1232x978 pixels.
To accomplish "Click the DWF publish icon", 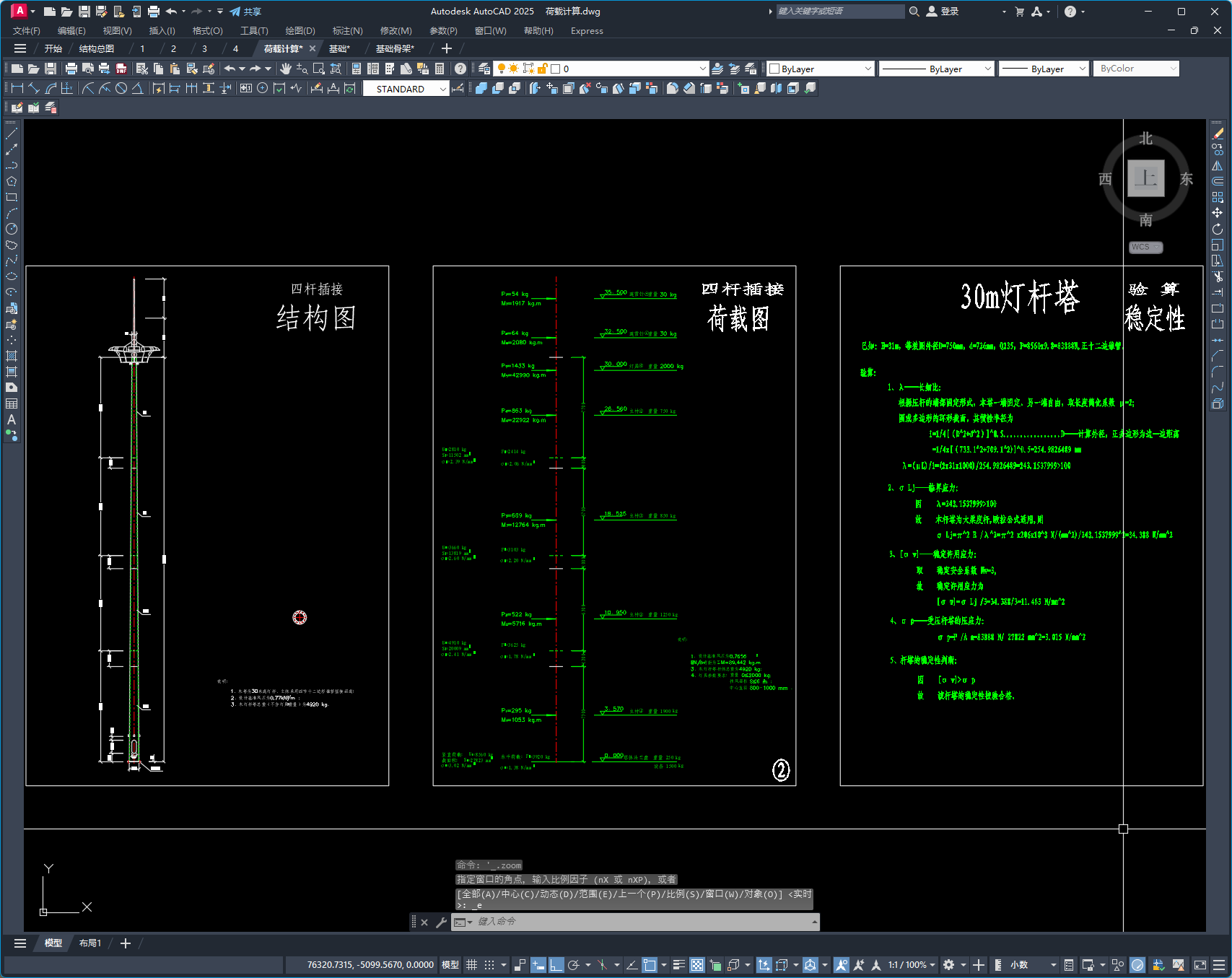I will [121, 69].
